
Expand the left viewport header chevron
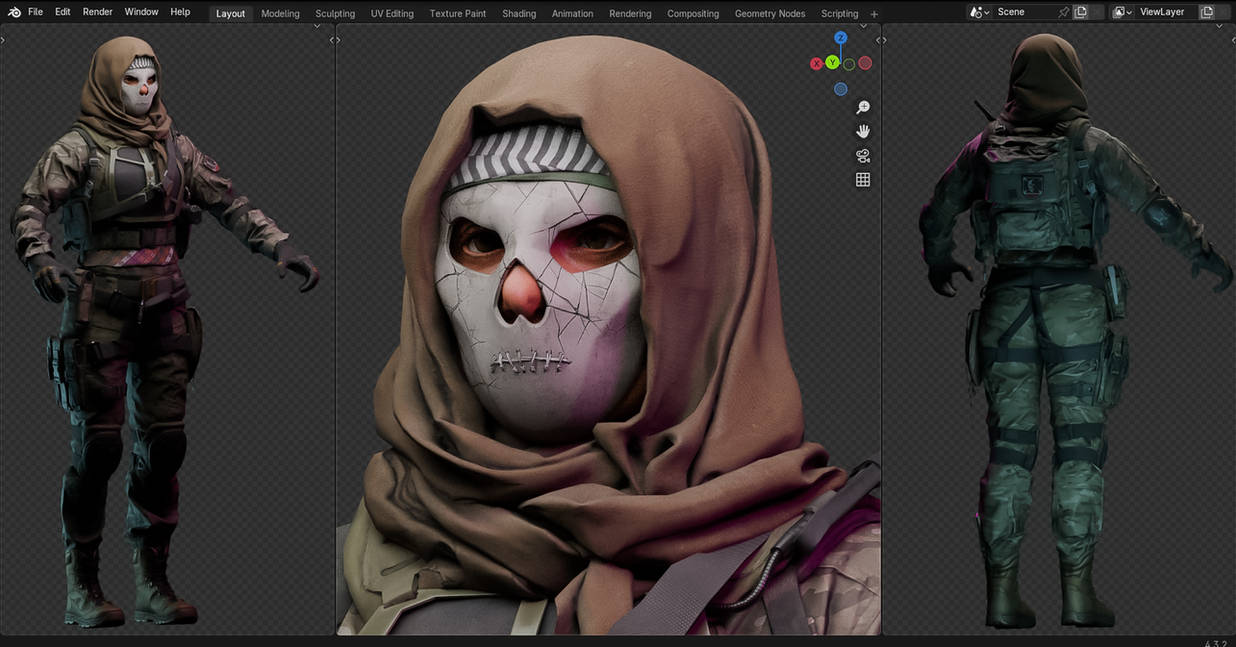(317, 27)
